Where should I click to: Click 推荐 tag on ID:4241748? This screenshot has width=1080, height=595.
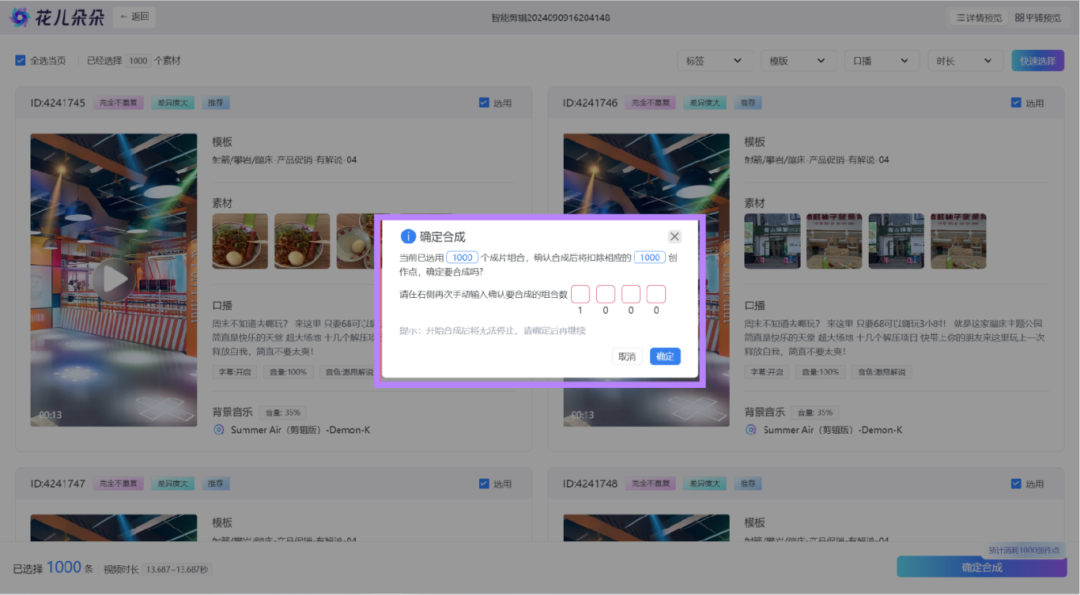pos(748,483)
